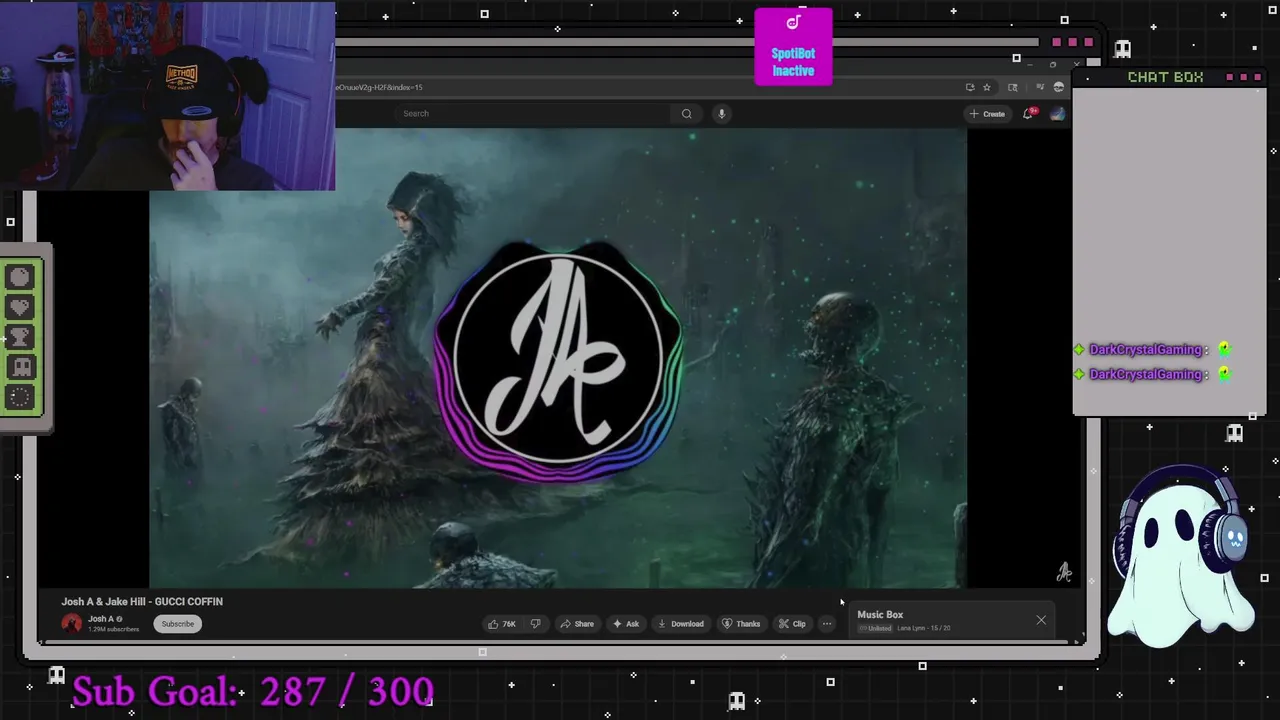Click the Josh A channel name
The width and height of the screenshot is (1280, 720).
pyautogui.click(x=101, y=619)
